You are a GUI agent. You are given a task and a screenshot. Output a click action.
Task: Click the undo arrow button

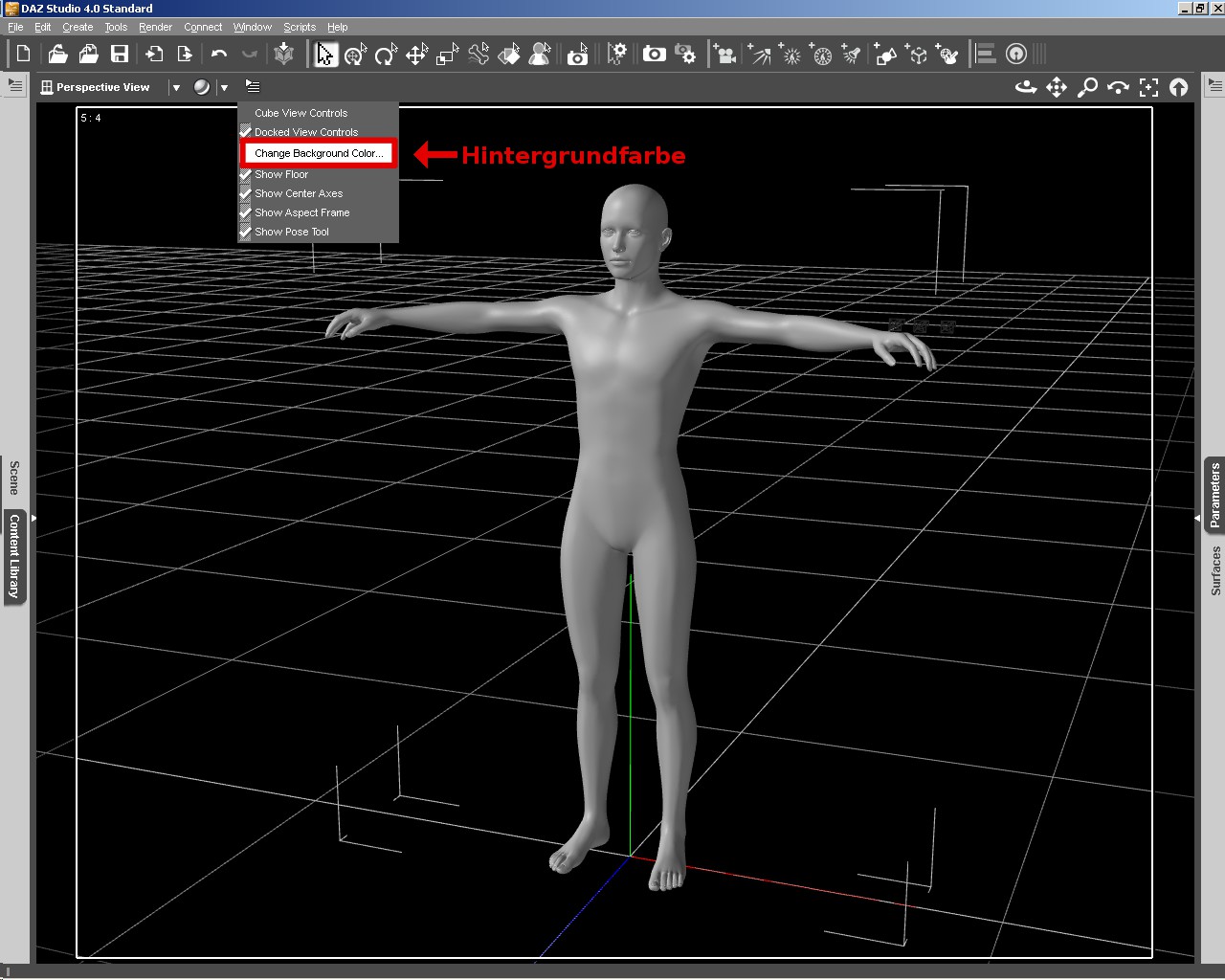tap(219, 55)
